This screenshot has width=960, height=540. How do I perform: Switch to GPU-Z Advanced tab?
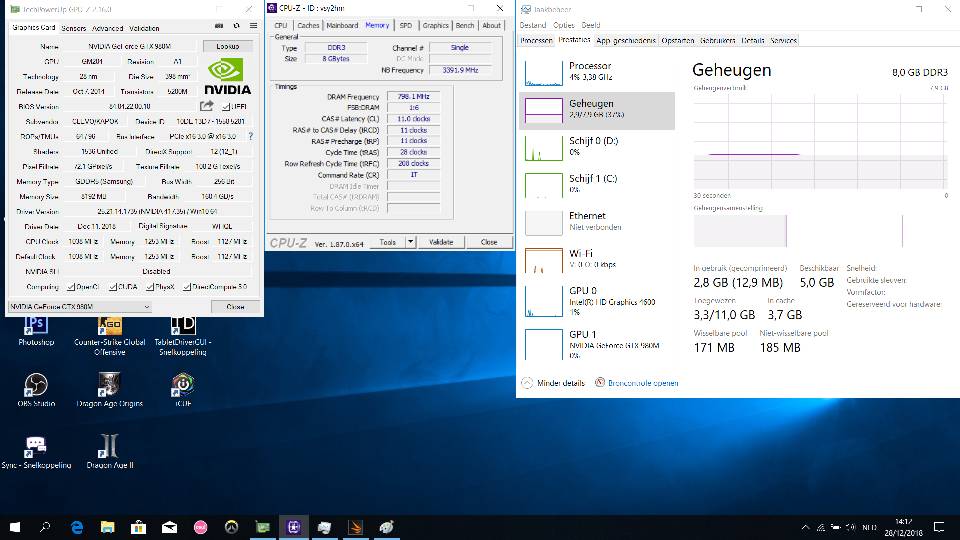(x=107, y=28)
